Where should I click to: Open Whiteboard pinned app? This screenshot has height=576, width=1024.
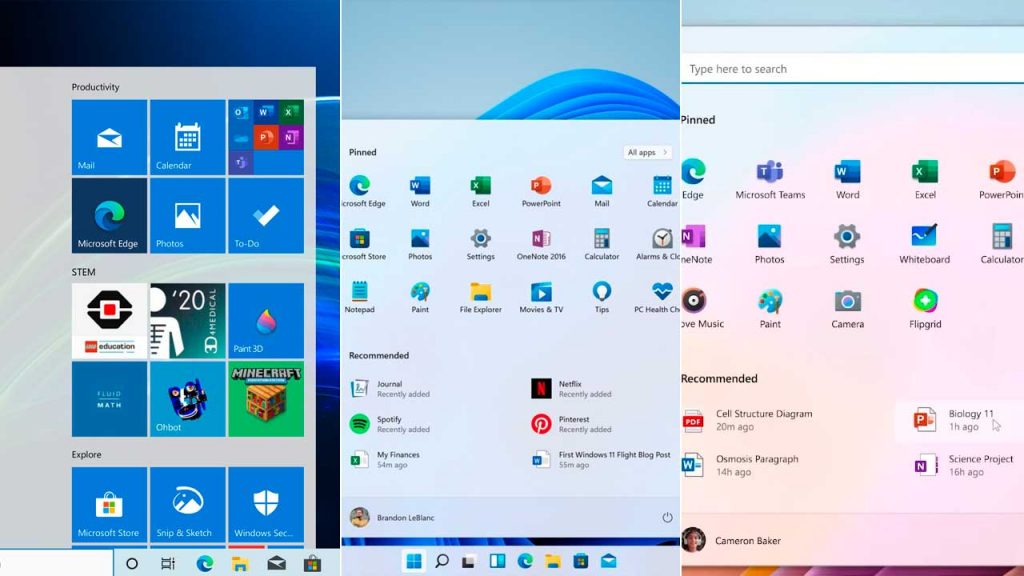[x=924, y=244]
